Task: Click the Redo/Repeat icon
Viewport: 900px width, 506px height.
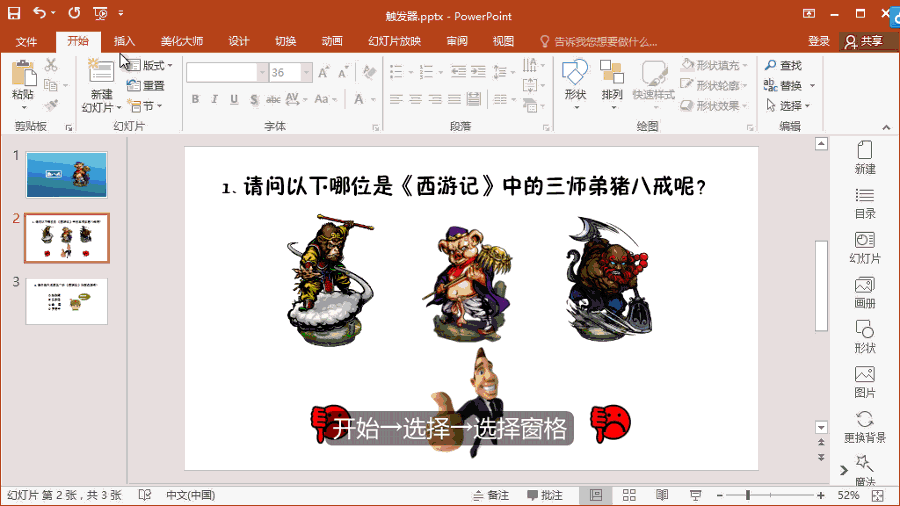Action: [x=75, y=13]
